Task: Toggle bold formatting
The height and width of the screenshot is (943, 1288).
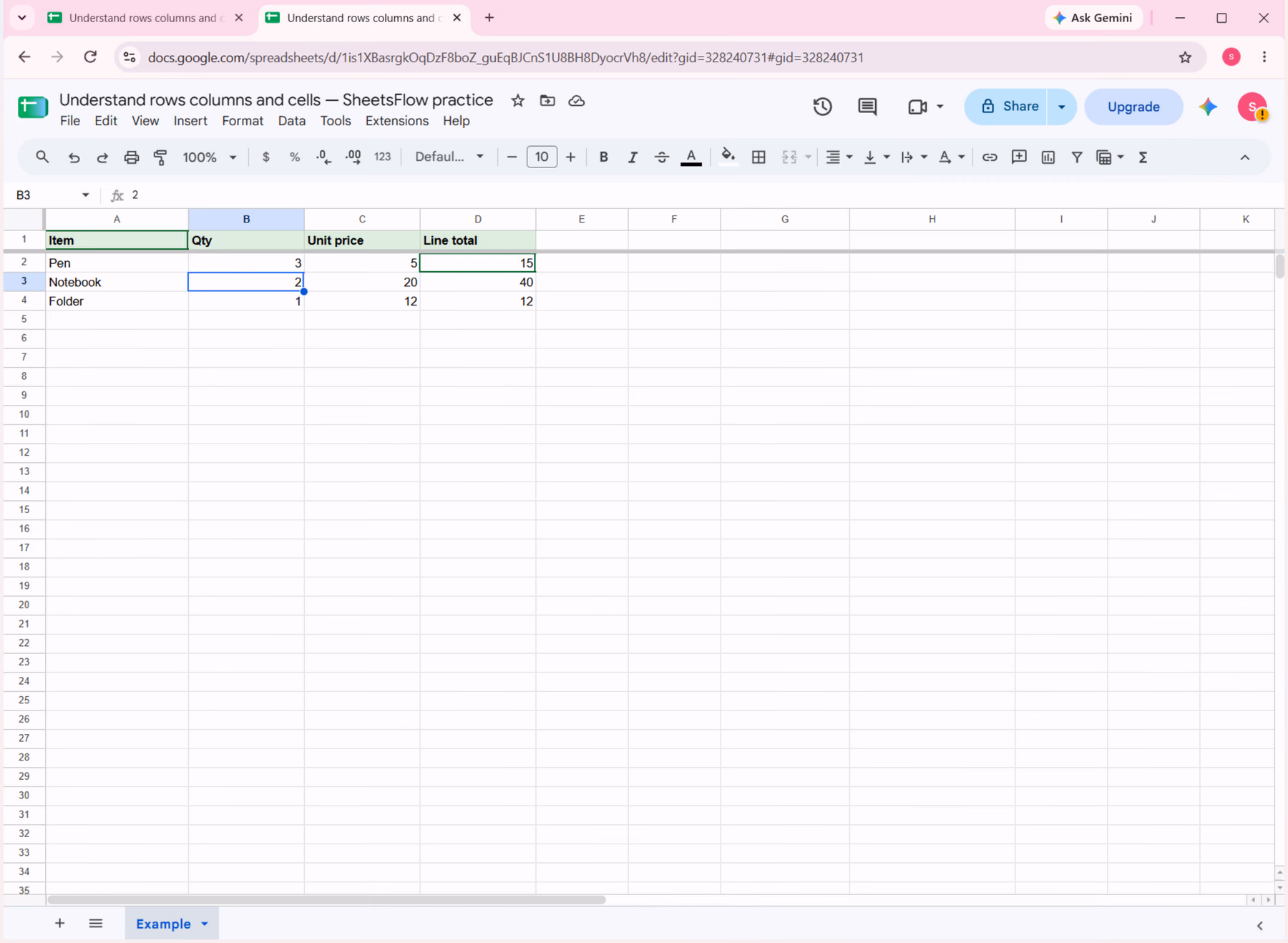Action: click(x=603, y=157)
